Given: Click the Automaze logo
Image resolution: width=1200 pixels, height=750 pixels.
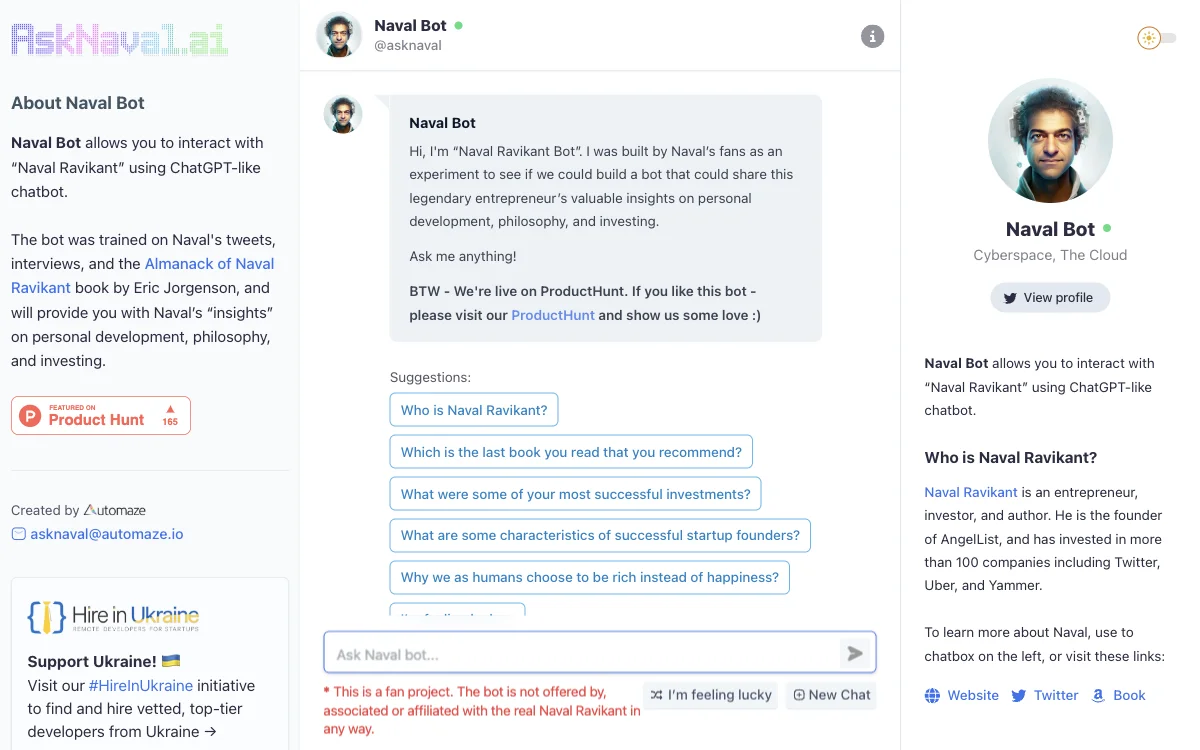Looking at the screenshot, I should [115, 510].
